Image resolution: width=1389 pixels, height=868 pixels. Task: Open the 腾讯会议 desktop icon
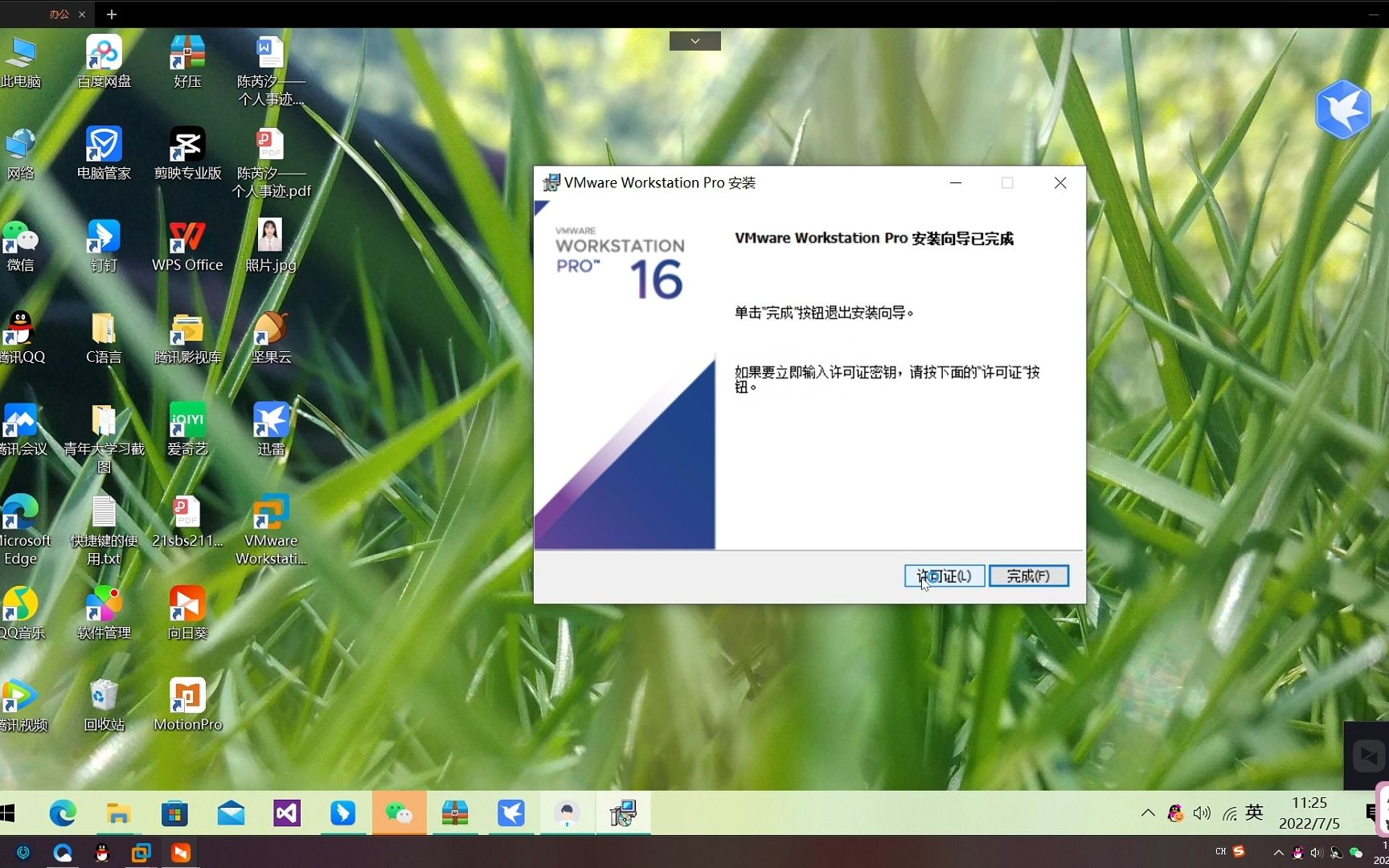click(23, 430)
